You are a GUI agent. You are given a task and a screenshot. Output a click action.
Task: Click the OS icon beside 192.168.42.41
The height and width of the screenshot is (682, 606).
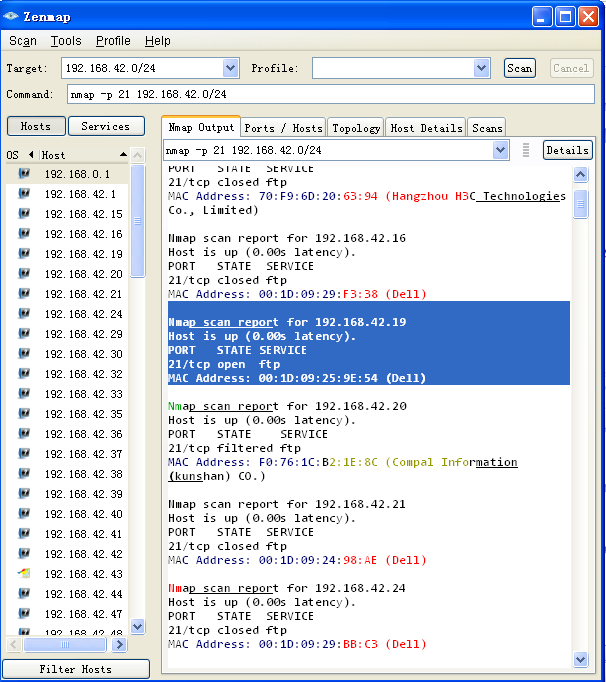(x=24, y=534)
